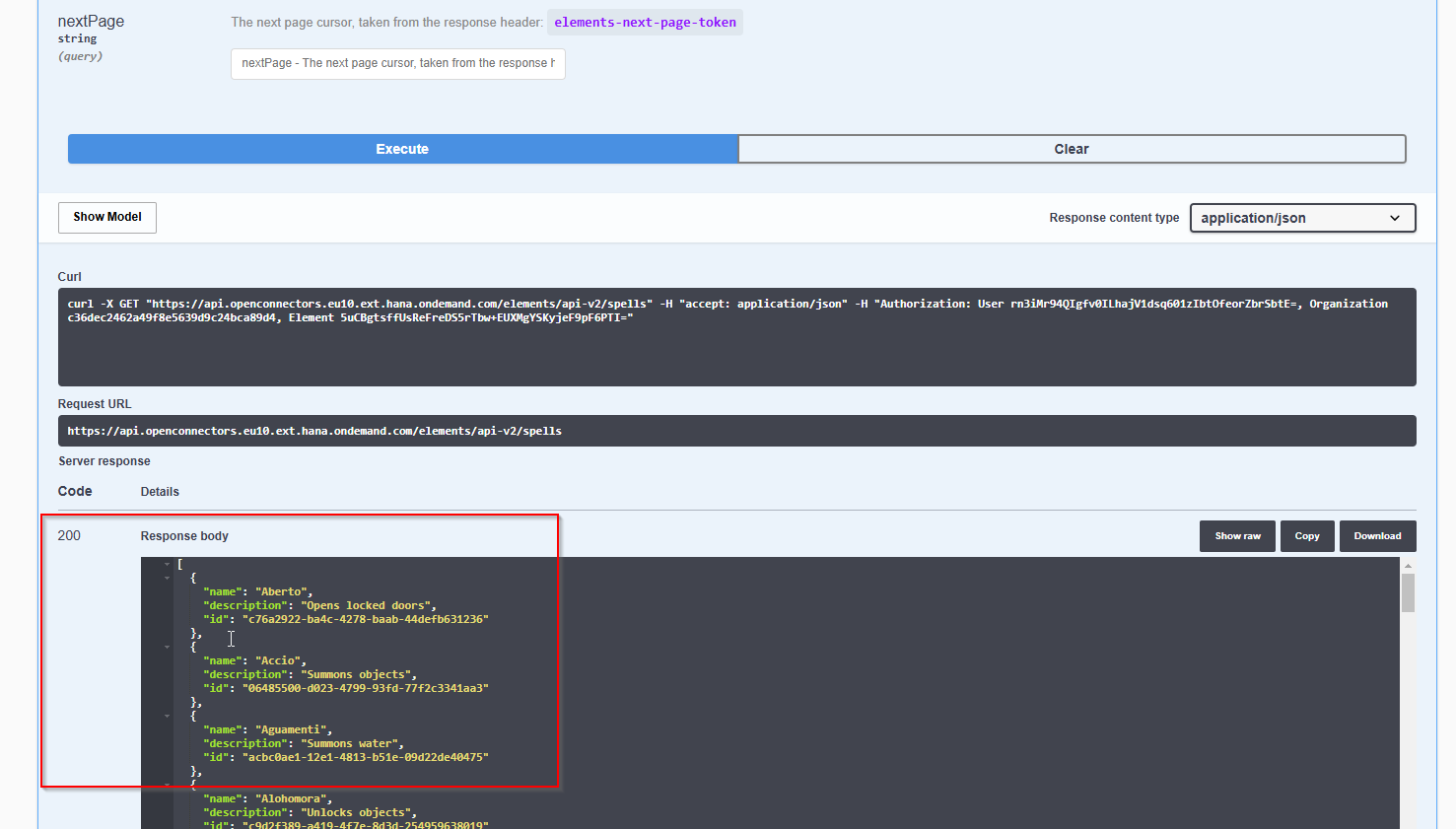Show raw response body

1237,535
